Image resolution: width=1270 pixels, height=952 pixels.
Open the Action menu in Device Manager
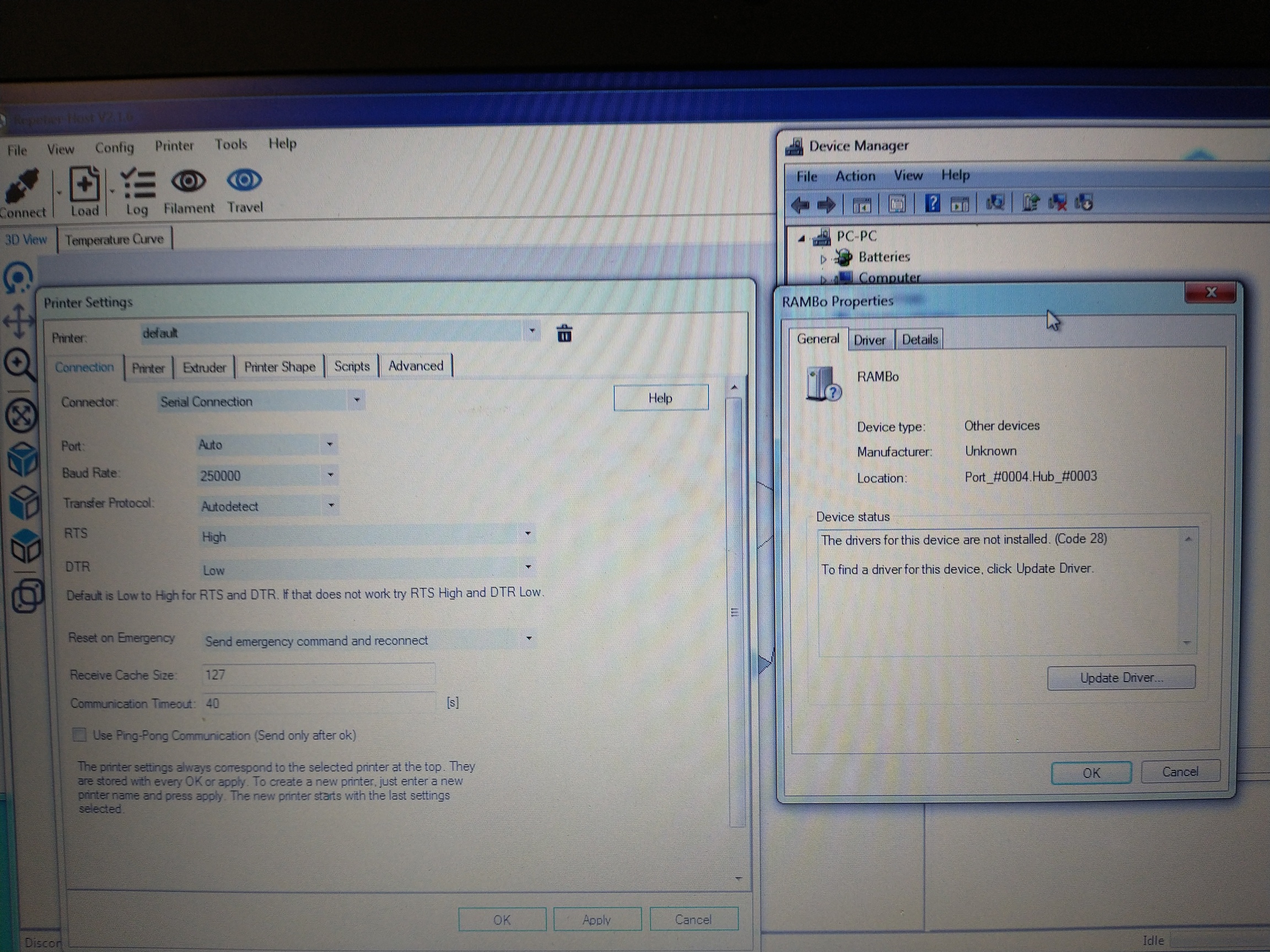pos(855,176)
